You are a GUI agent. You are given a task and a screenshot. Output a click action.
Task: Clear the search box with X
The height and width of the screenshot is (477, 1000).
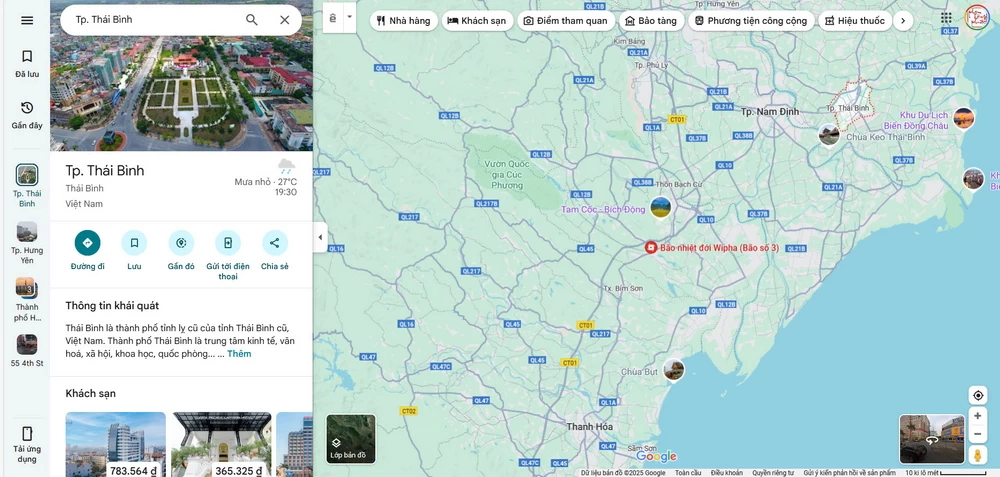point(285,20)
